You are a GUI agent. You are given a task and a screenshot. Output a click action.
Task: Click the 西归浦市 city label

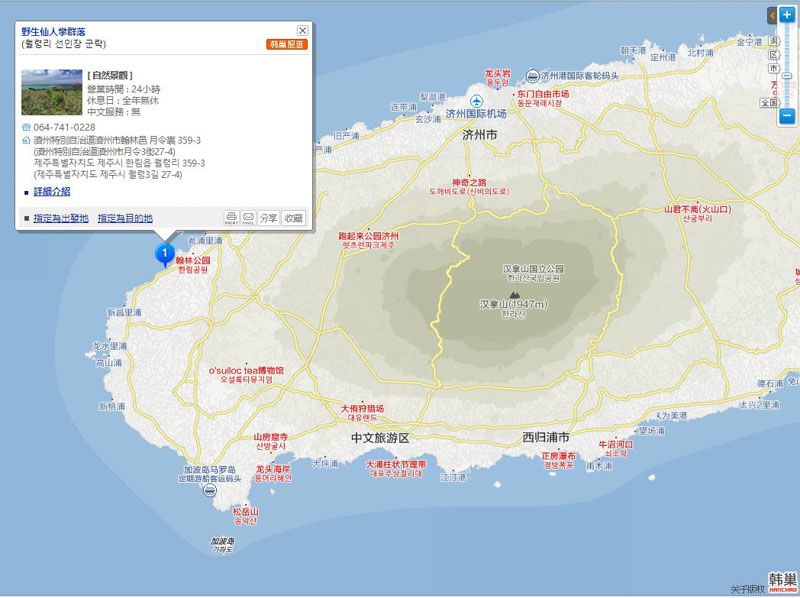(546, 437)
